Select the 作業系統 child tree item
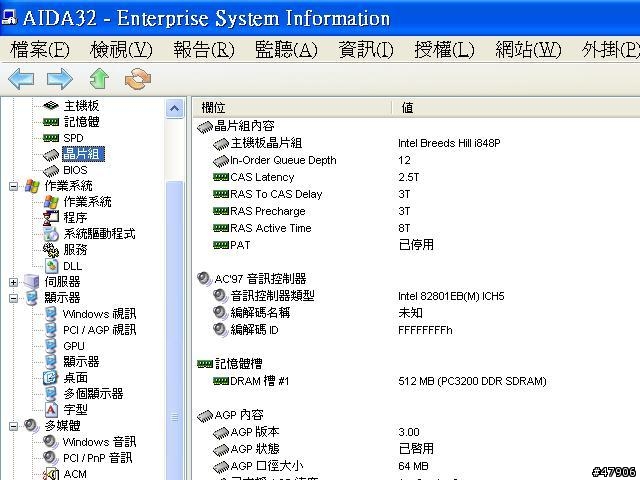640x480 pixels. (87, 202)
